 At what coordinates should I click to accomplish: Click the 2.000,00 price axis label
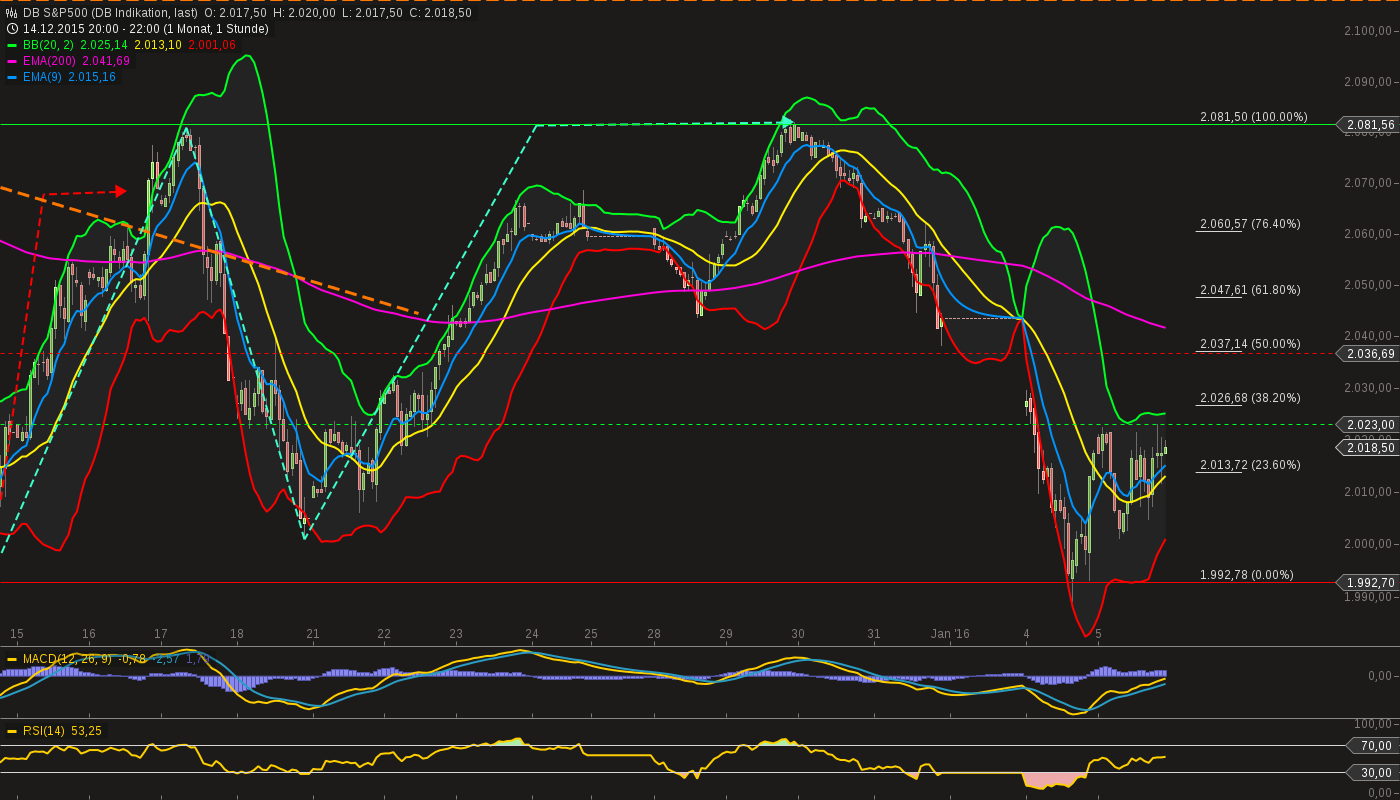pos(1370,544)
